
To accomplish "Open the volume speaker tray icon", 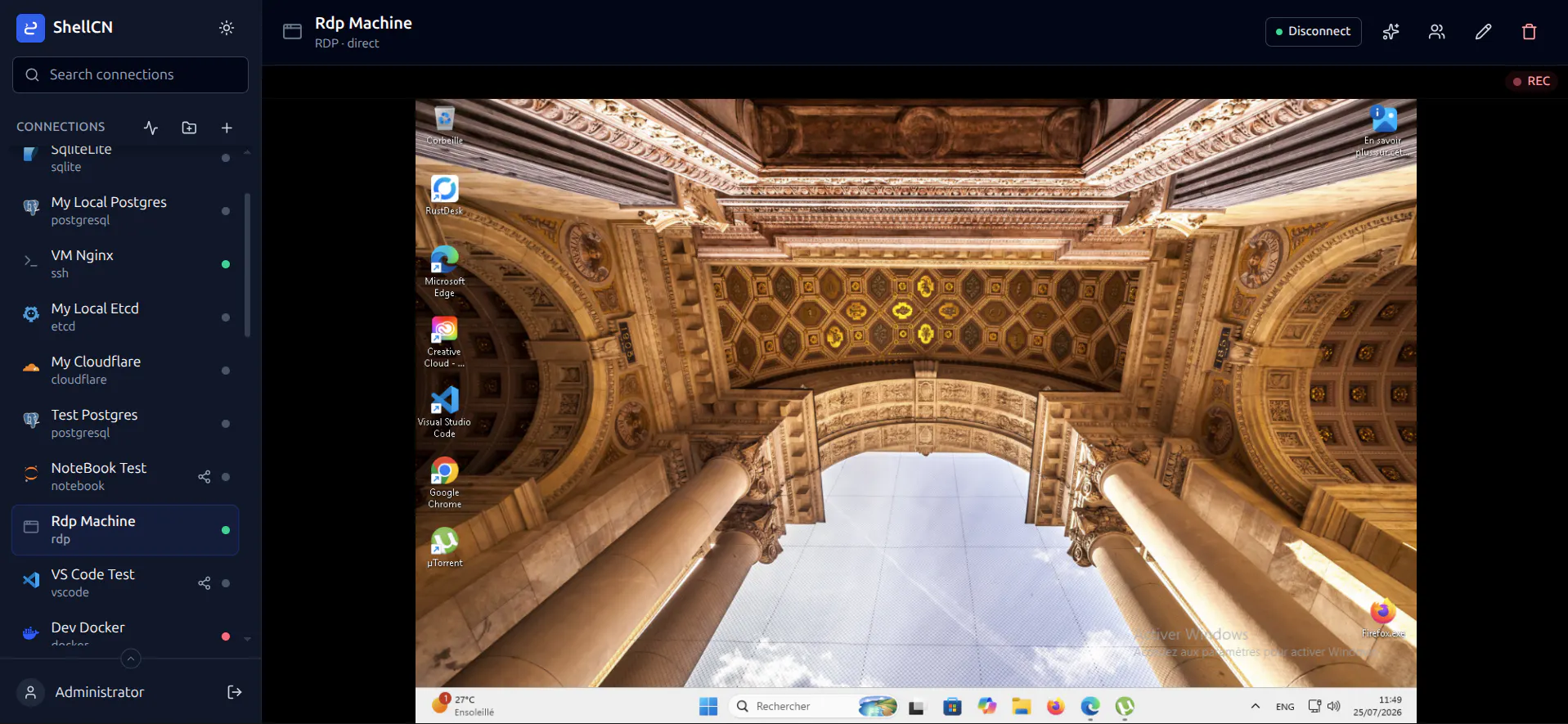I will [x=1334, y=706].
